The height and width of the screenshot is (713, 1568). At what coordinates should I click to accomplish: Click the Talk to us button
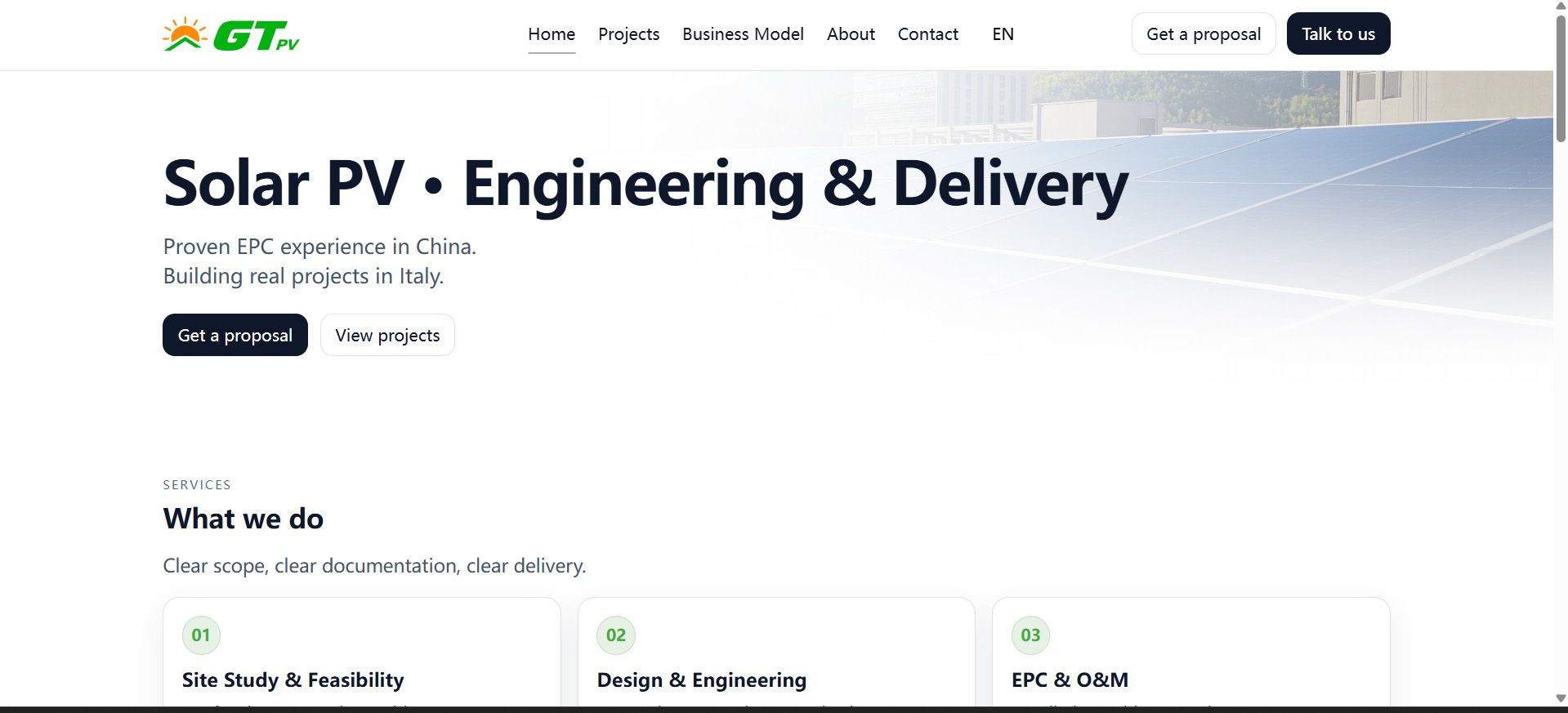(1338, 33)
